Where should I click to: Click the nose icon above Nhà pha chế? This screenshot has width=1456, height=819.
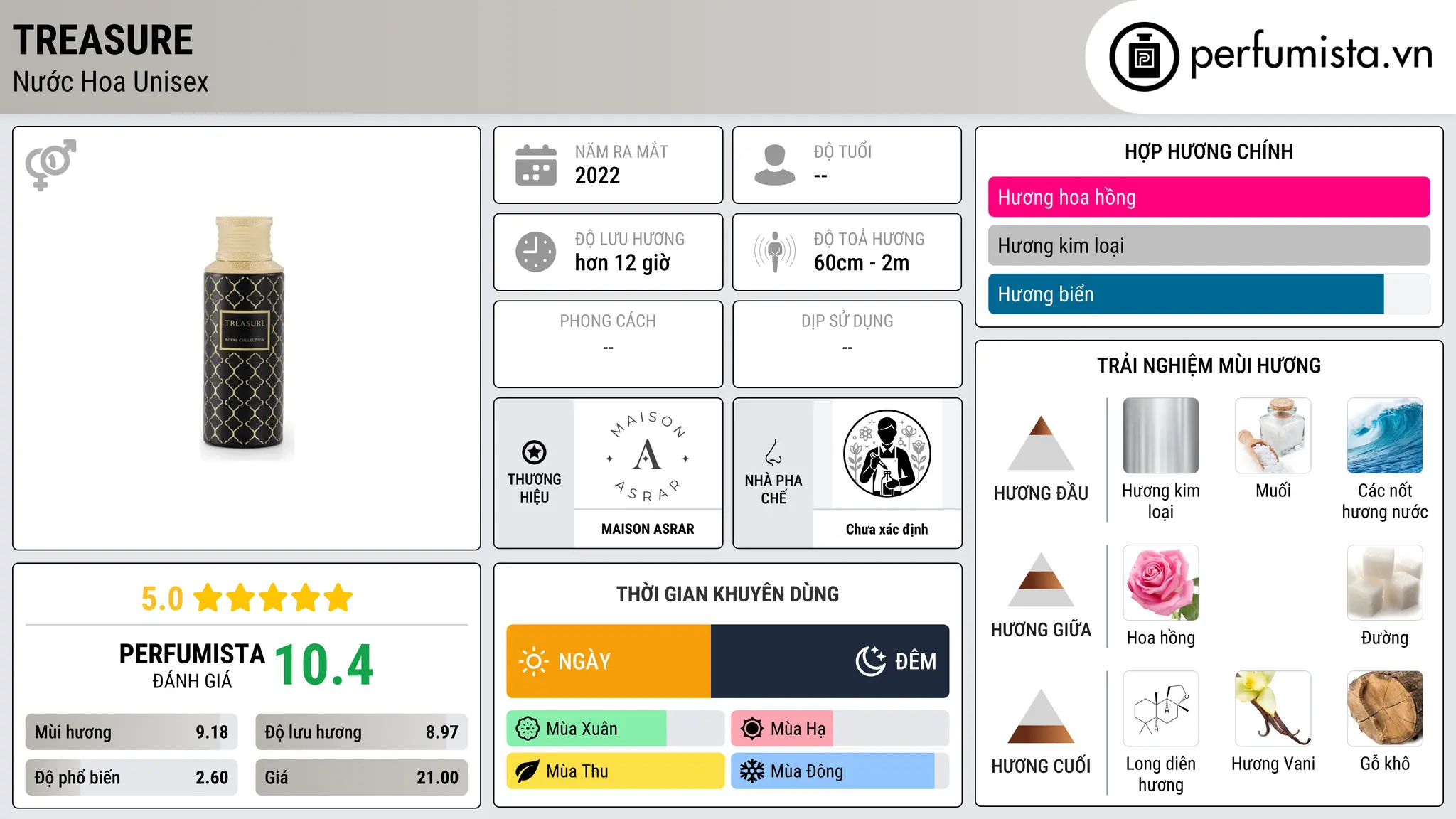773,452
